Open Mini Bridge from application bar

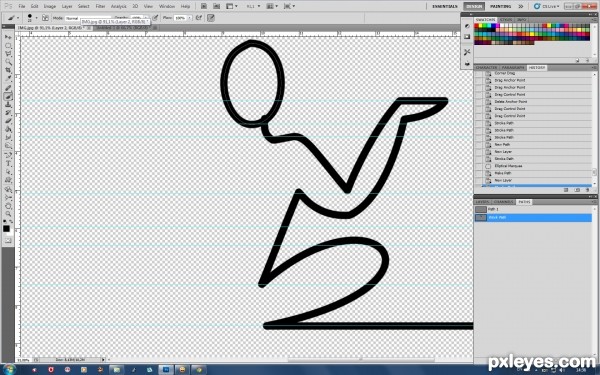click(x=217, y=6)
